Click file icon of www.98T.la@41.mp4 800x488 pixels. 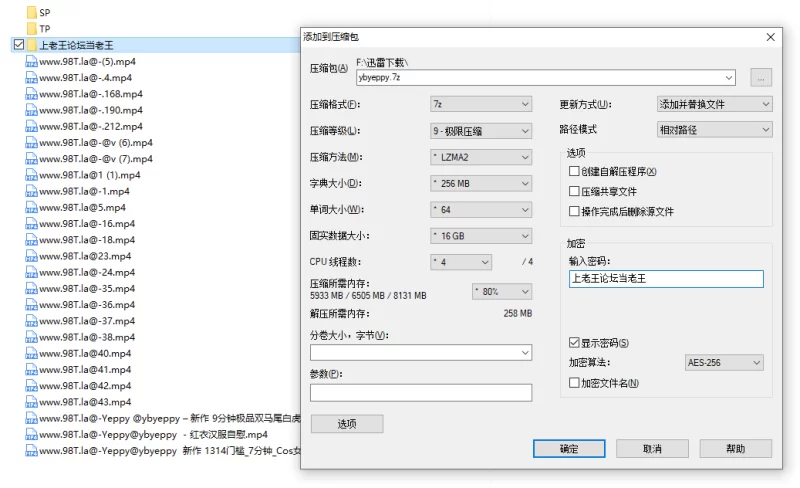(x=32, y=370)
